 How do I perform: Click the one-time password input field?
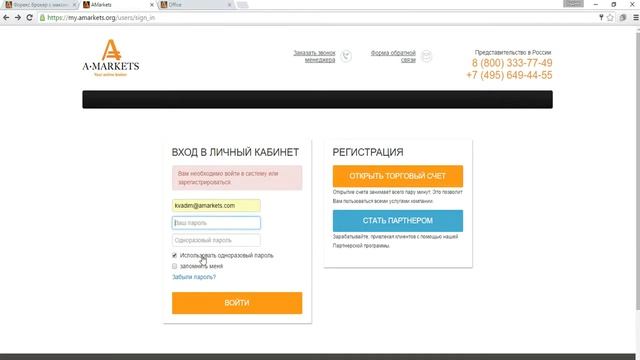[x=216, y=240]
